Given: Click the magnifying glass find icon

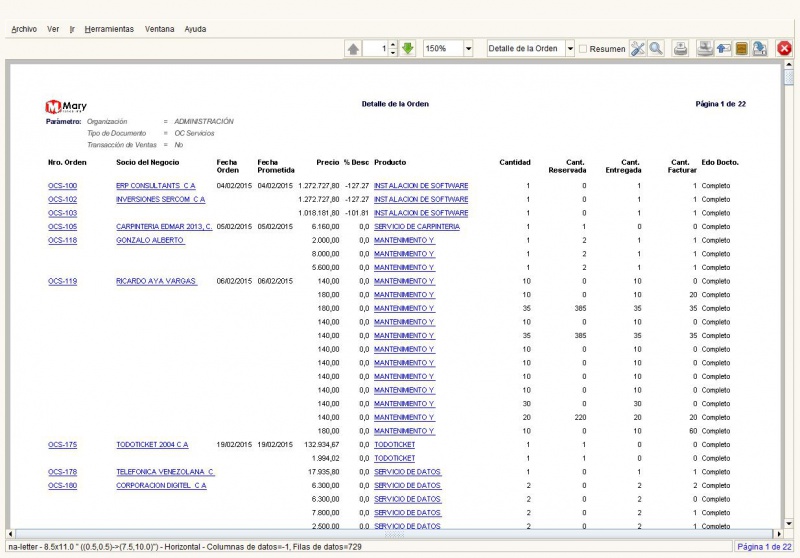Looking at the screenshot, I should coord(656,49).
